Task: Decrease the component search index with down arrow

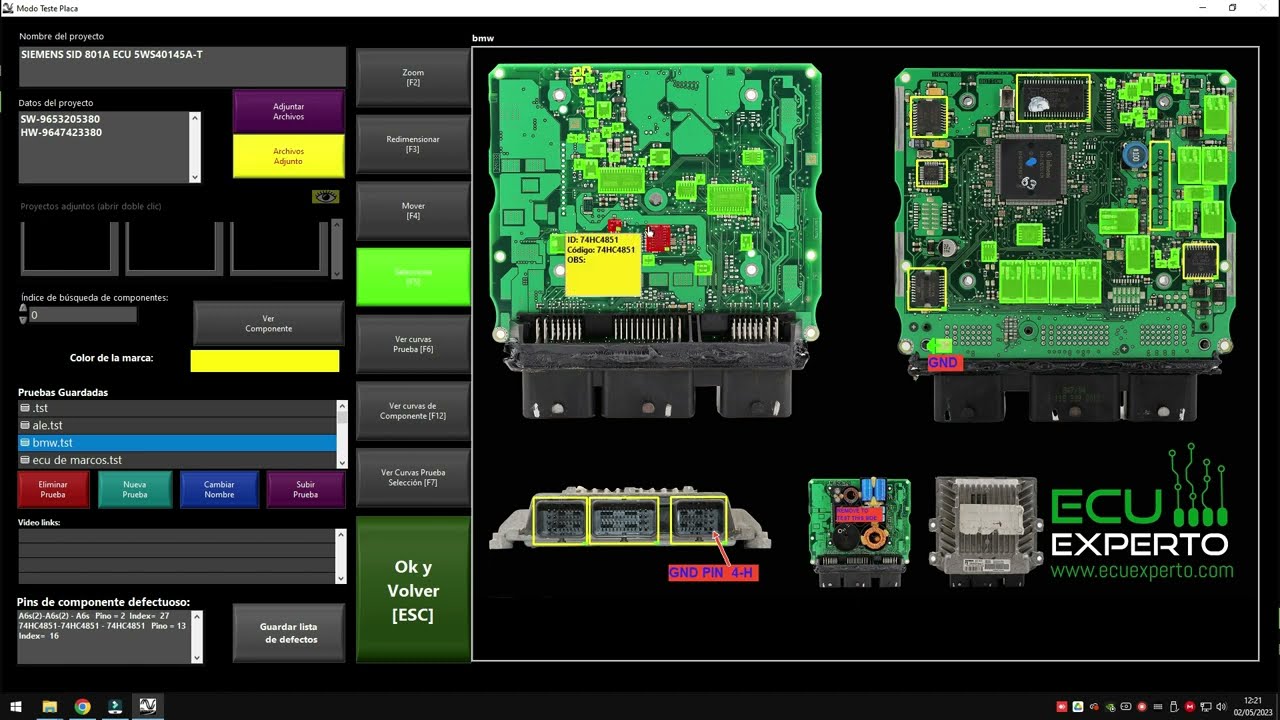Action: point(23,319)
